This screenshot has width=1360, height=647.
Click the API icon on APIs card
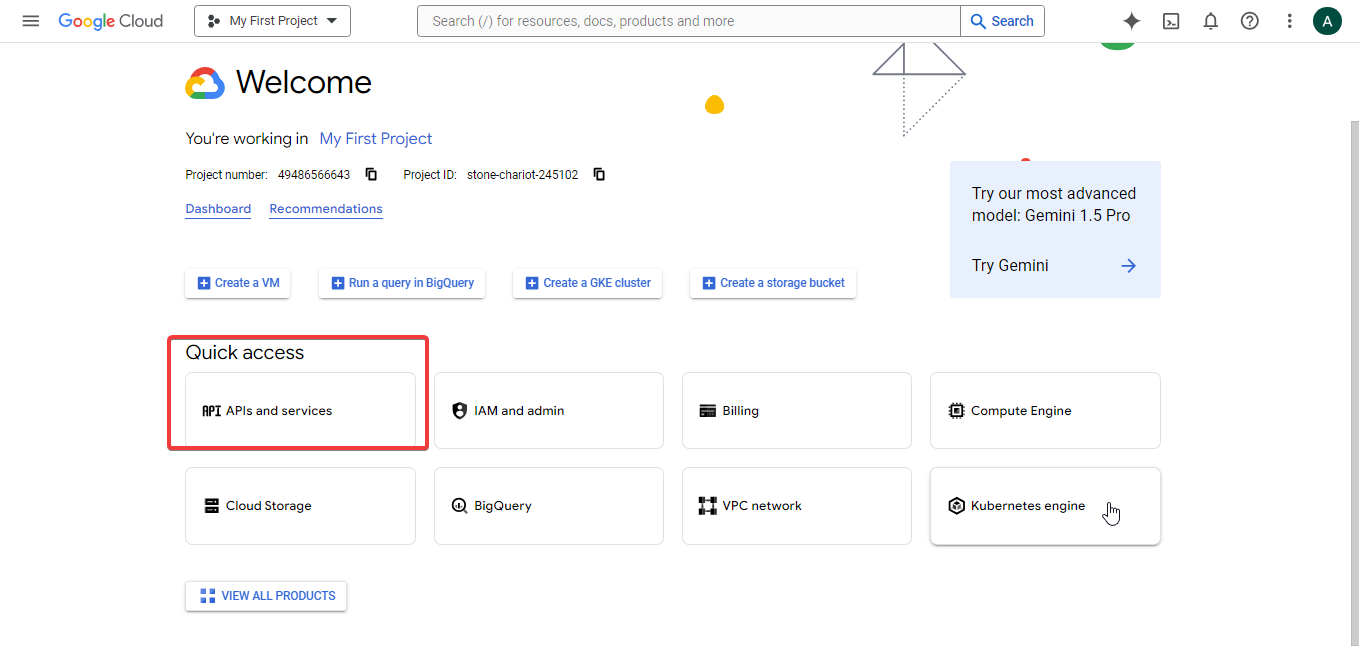(x=211, y=411)
